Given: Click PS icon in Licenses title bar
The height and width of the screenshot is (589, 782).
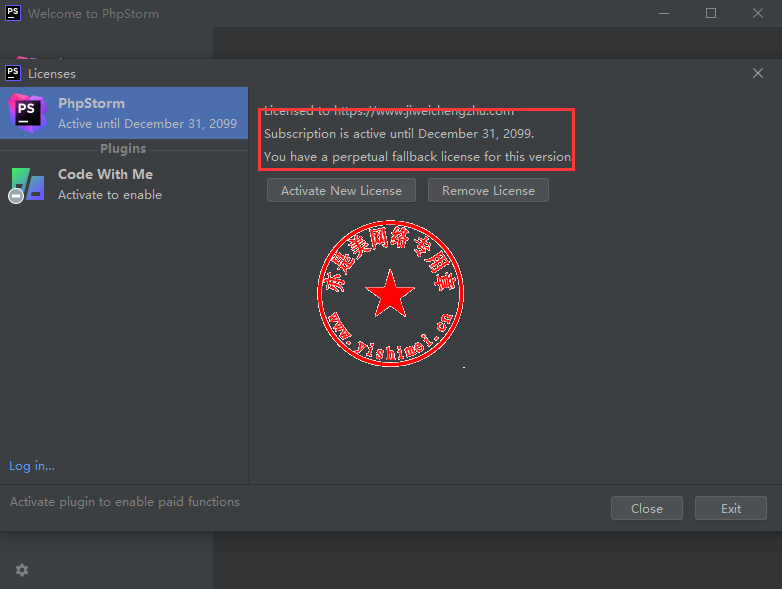Looking at the screenshot, I should point(13,73).
